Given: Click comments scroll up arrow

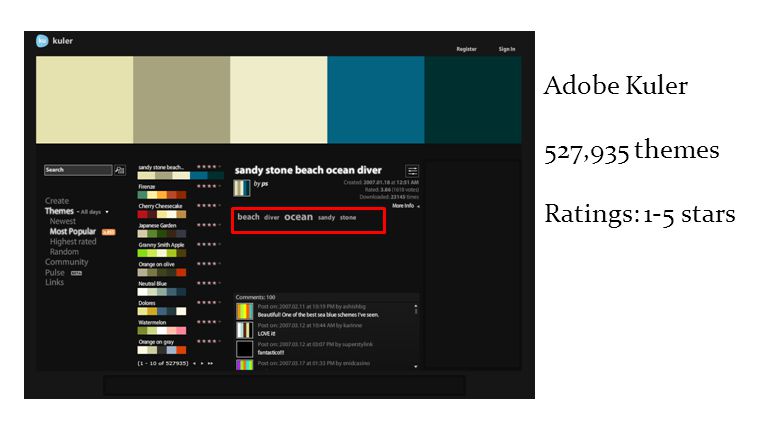Looking at the screenshot, I should click(416, 307).
